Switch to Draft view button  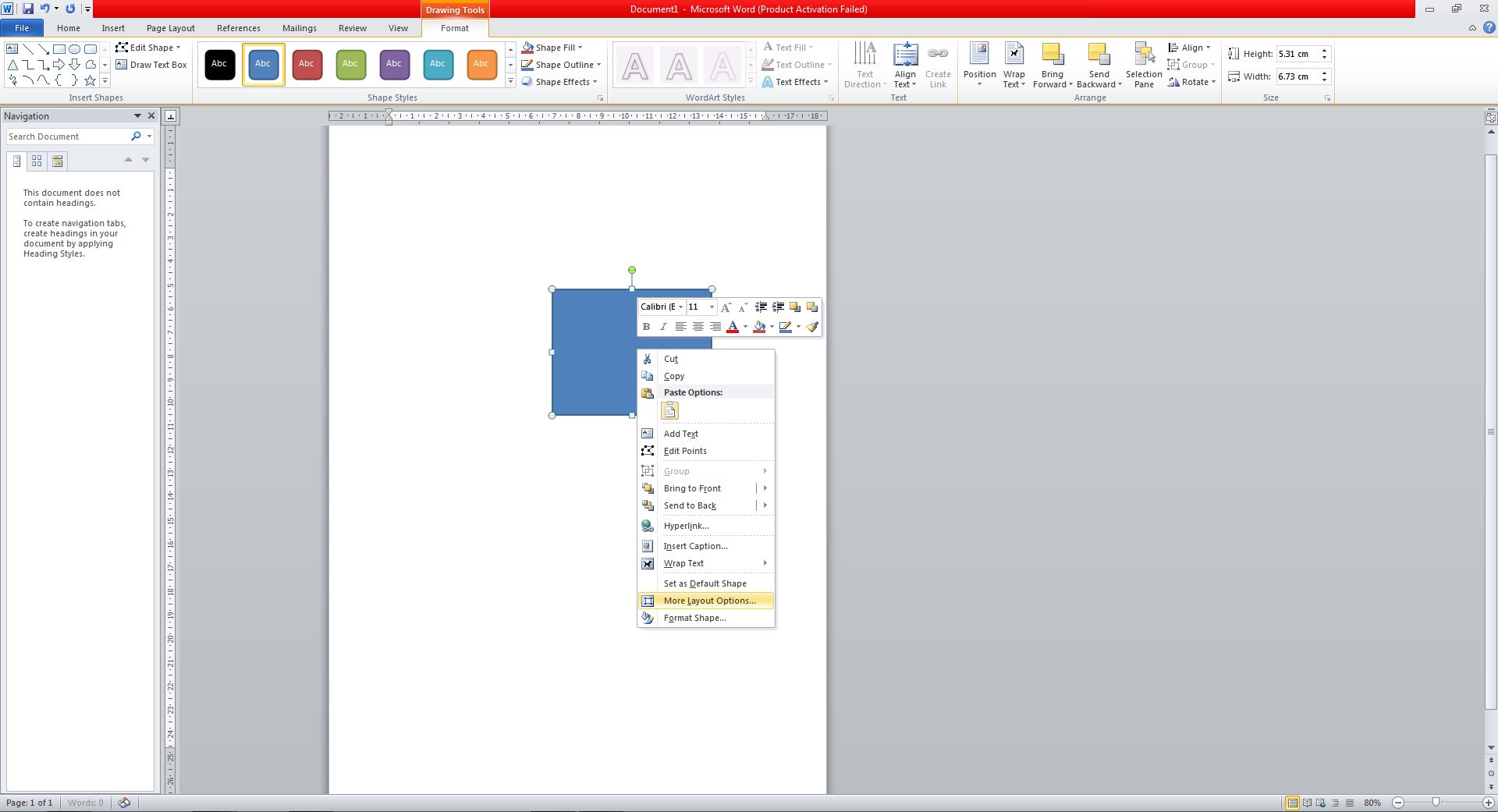pos(1349,803)
